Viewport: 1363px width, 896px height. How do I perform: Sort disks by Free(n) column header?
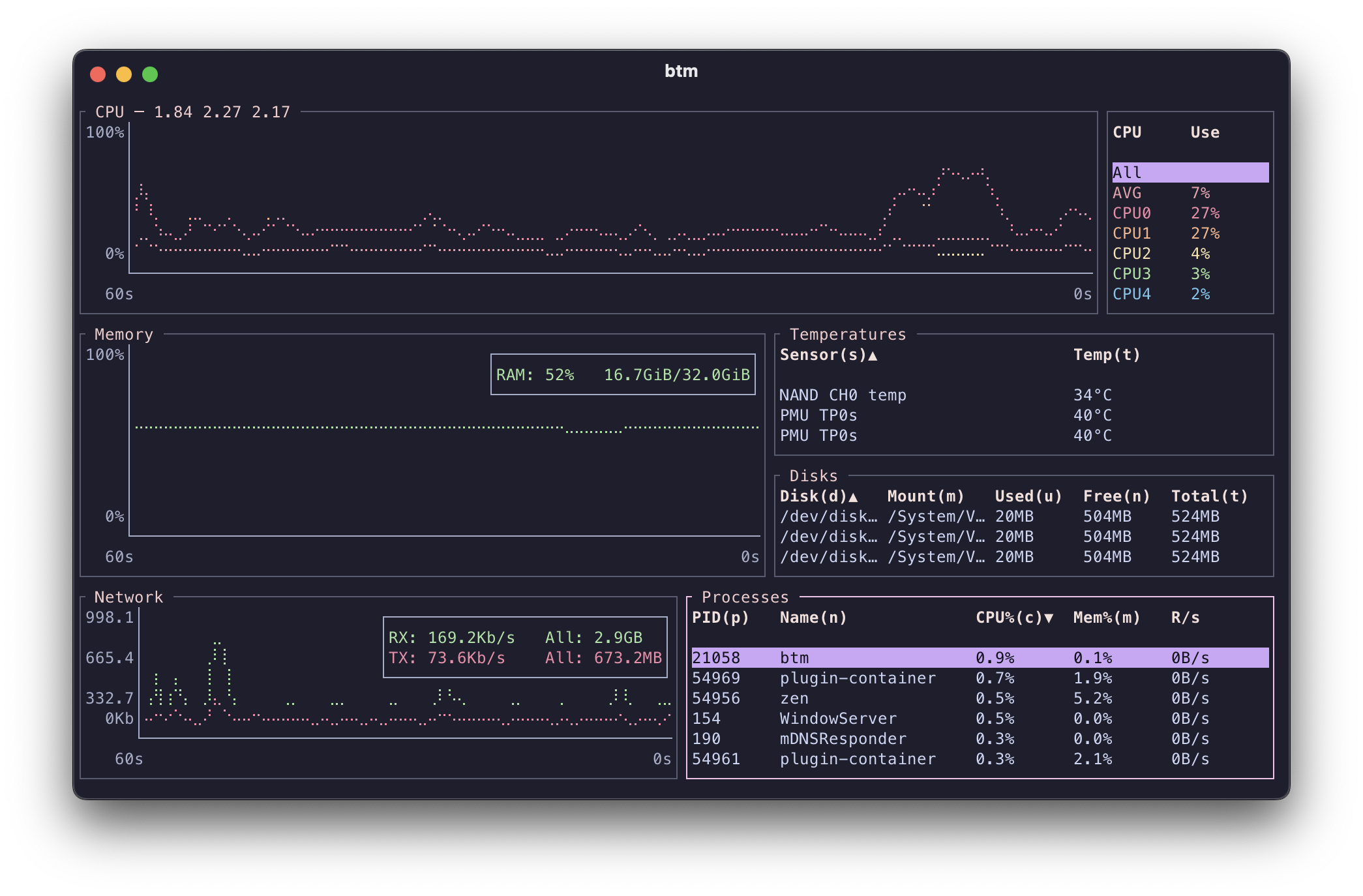(x=1116, y=496)
